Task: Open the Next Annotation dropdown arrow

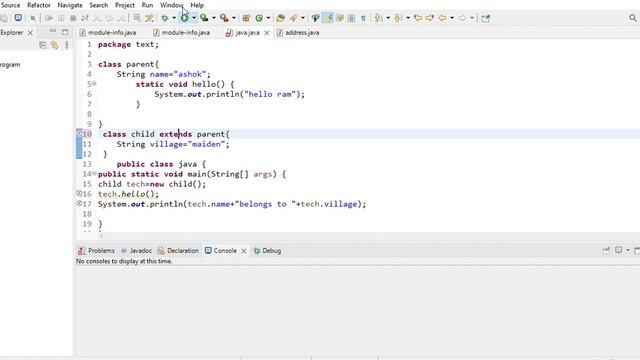Action: pyautogui.click(x=388, y=18)
